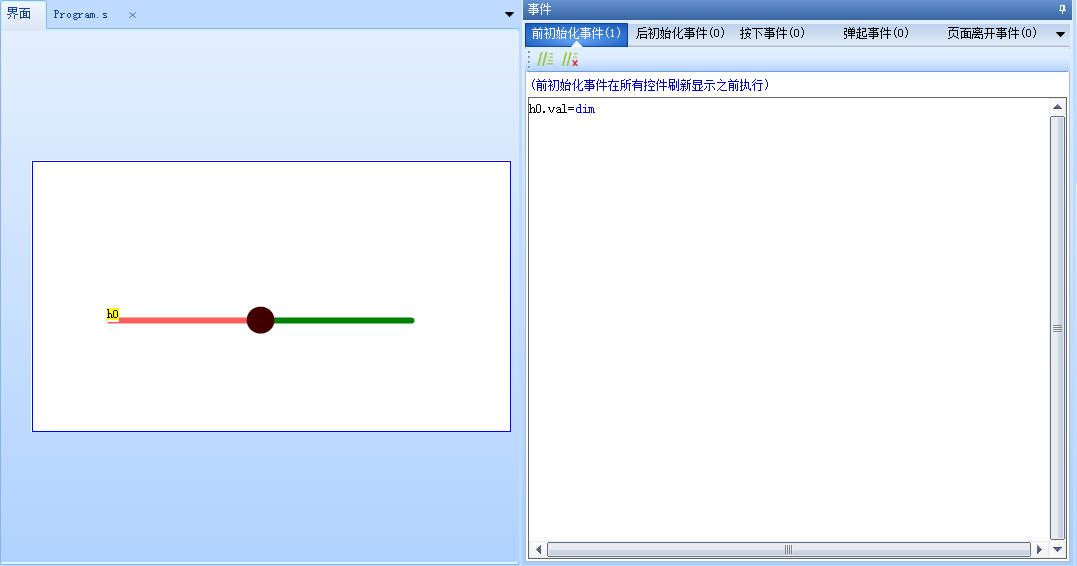Image resolution: width=1077 pixels, height=566 pixels.
Task: Click the red portion of slider track
Action: point(180,321)
